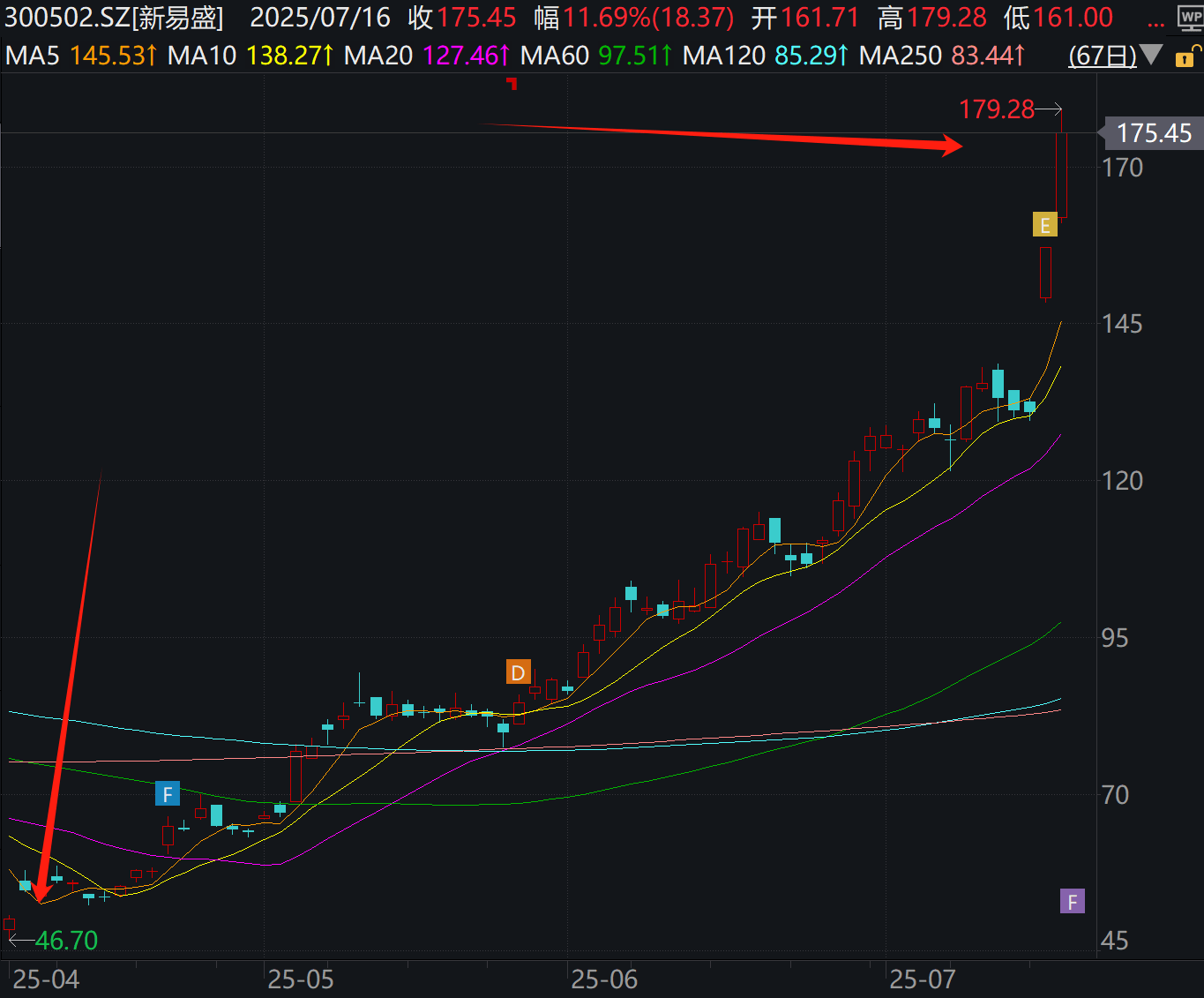
Task: Open the (67日) day-range link
Action: (1103, 56)
